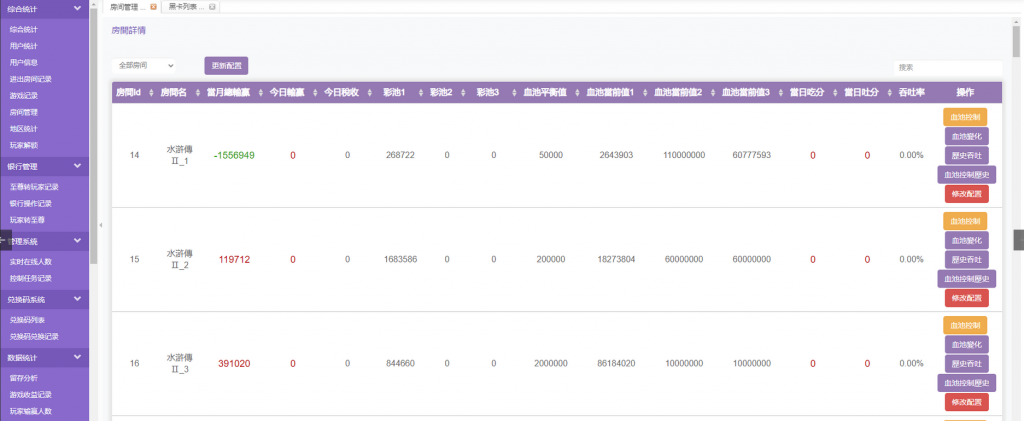1024x421 pixels.
Task: Collapse the left sidebar with the arrow handle
Action: coord(100,225)
